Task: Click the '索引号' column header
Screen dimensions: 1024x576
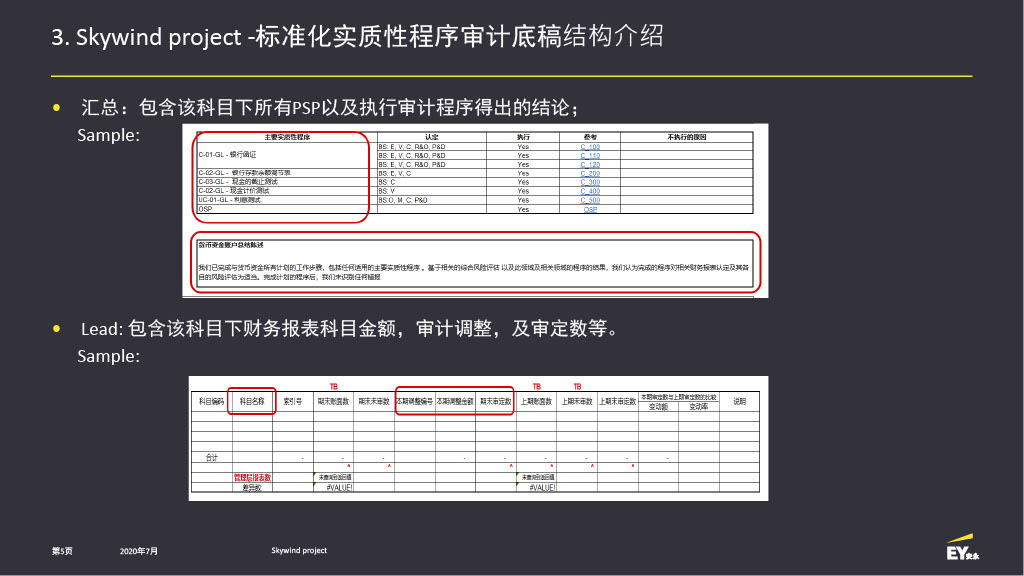Action: [293, 402]
